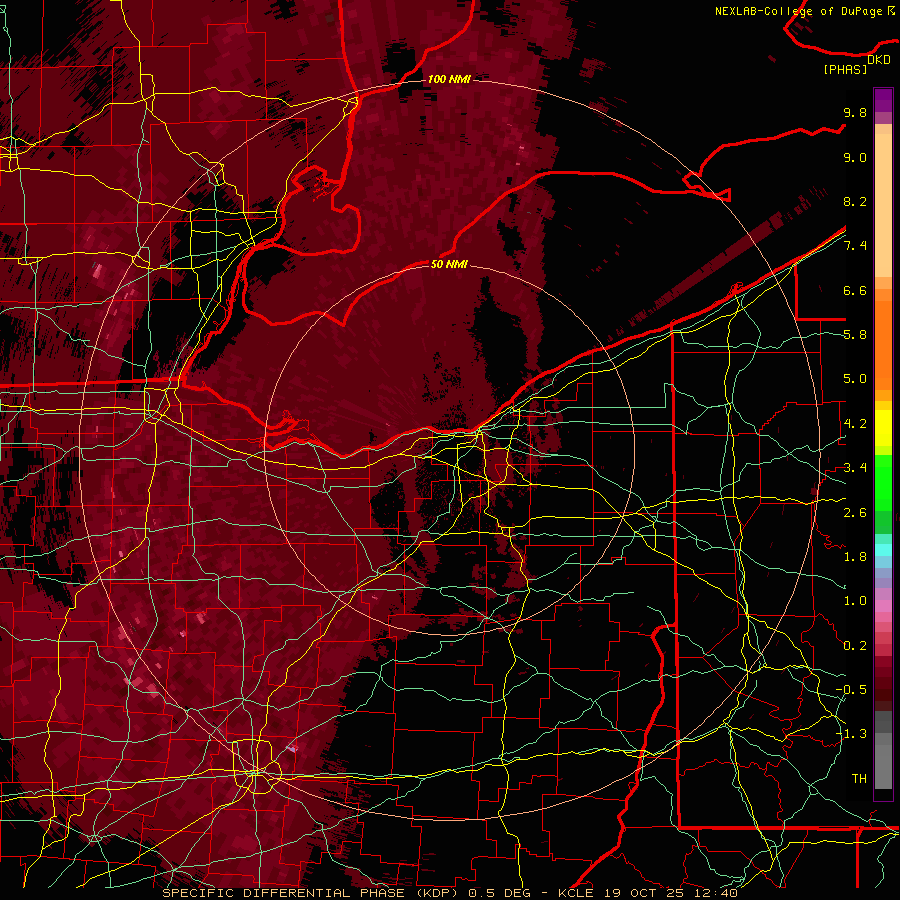The image size is (900, 900).
Task: Click the 1.0 scale value
Action: (855, 601)
